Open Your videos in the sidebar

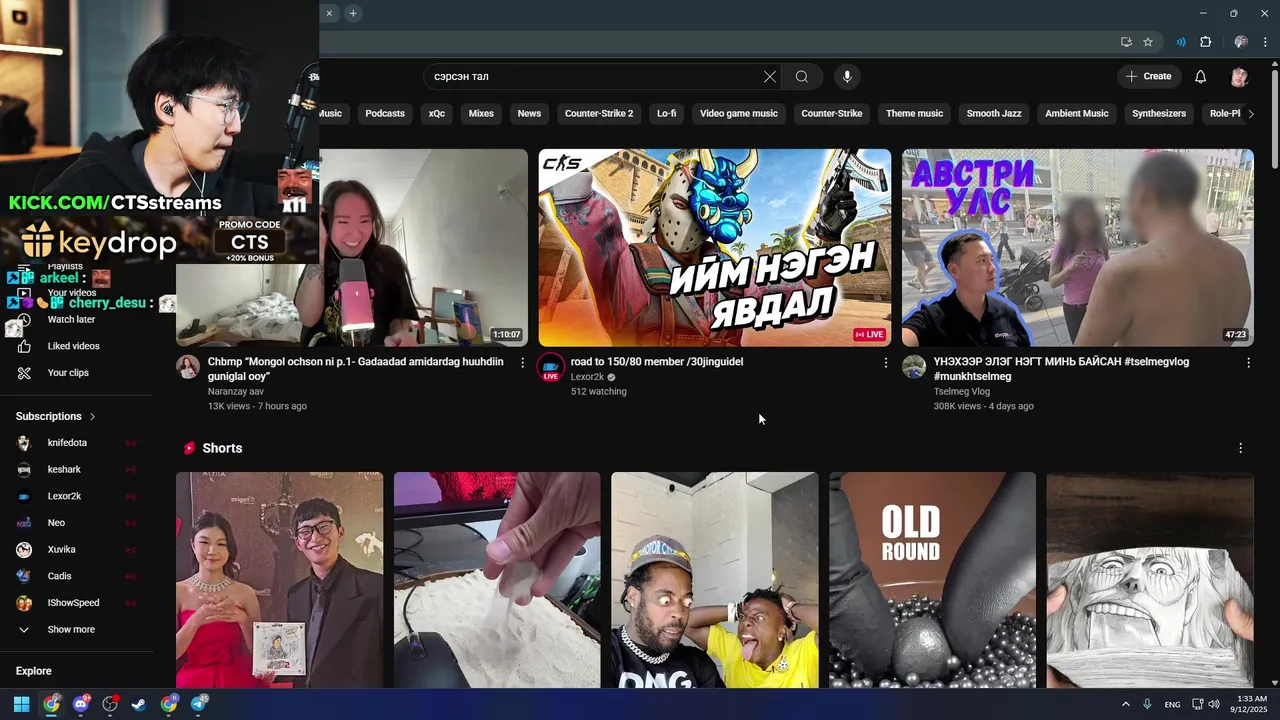pyautogui.click(x=72, y=293)
